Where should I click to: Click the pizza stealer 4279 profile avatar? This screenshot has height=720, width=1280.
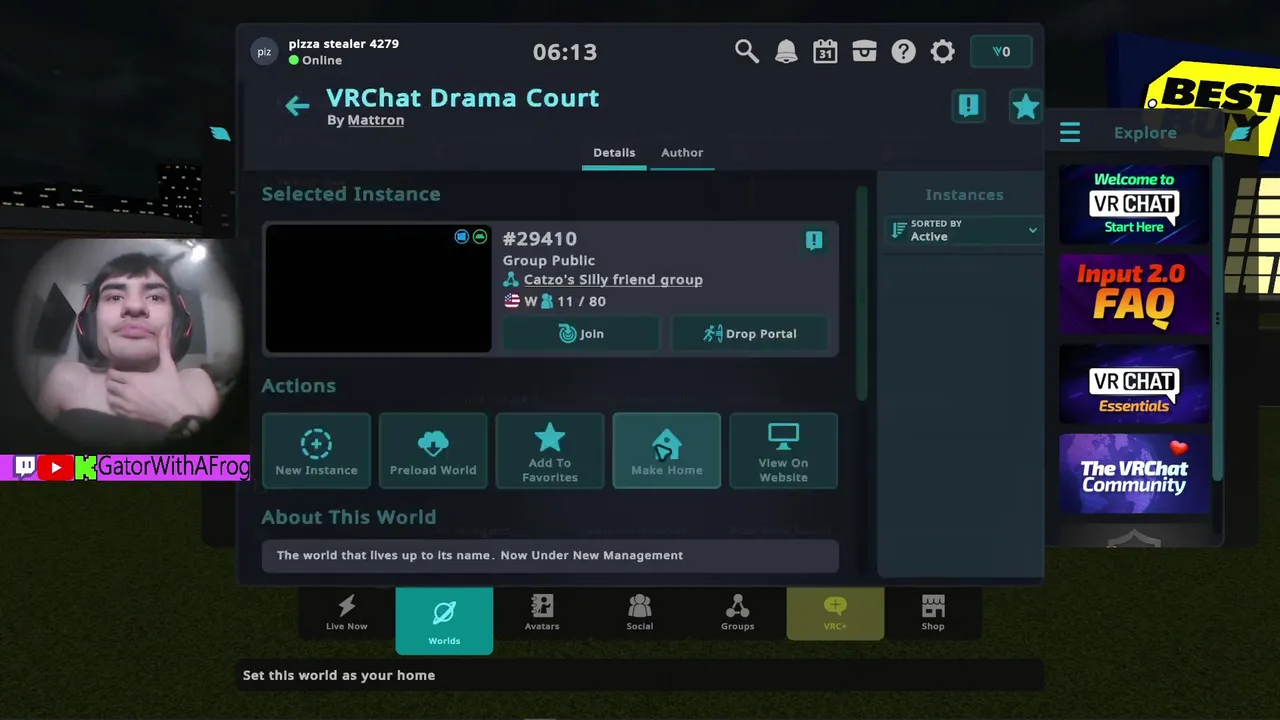[264, 52]
